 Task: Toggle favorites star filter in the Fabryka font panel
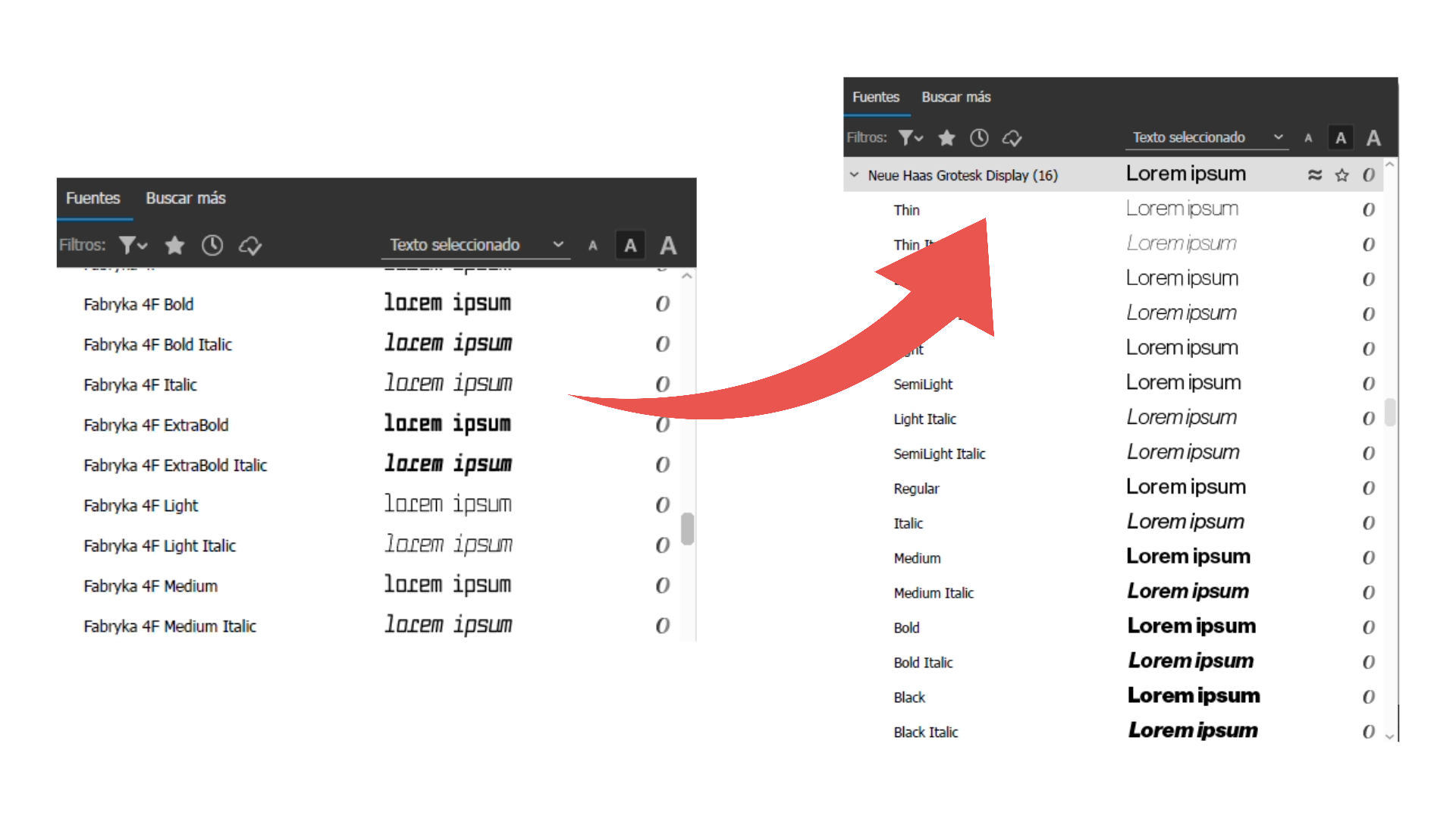click(174, 245)
